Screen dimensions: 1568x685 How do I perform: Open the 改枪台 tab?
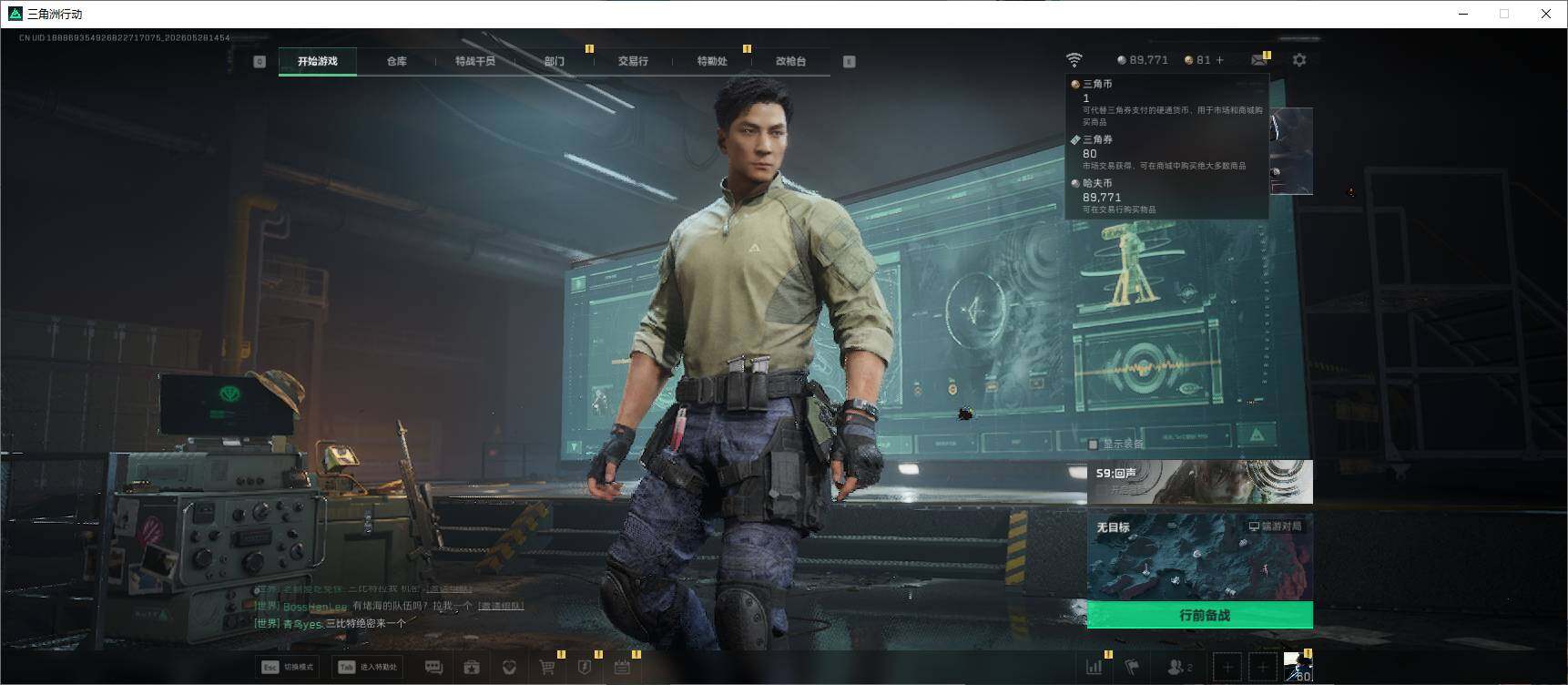click(790, 61)
